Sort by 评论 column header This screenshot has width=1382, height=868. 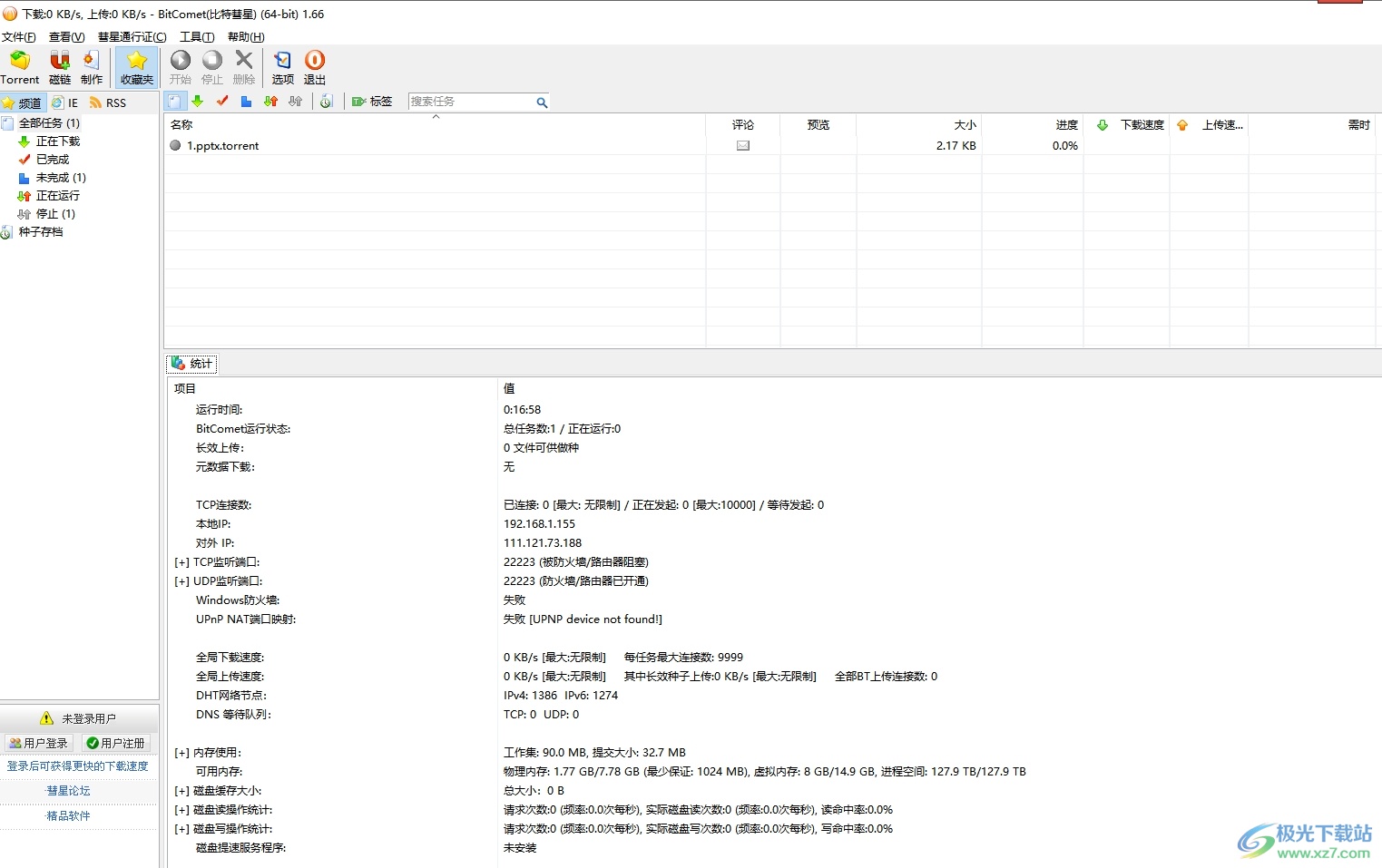[743, 124]
